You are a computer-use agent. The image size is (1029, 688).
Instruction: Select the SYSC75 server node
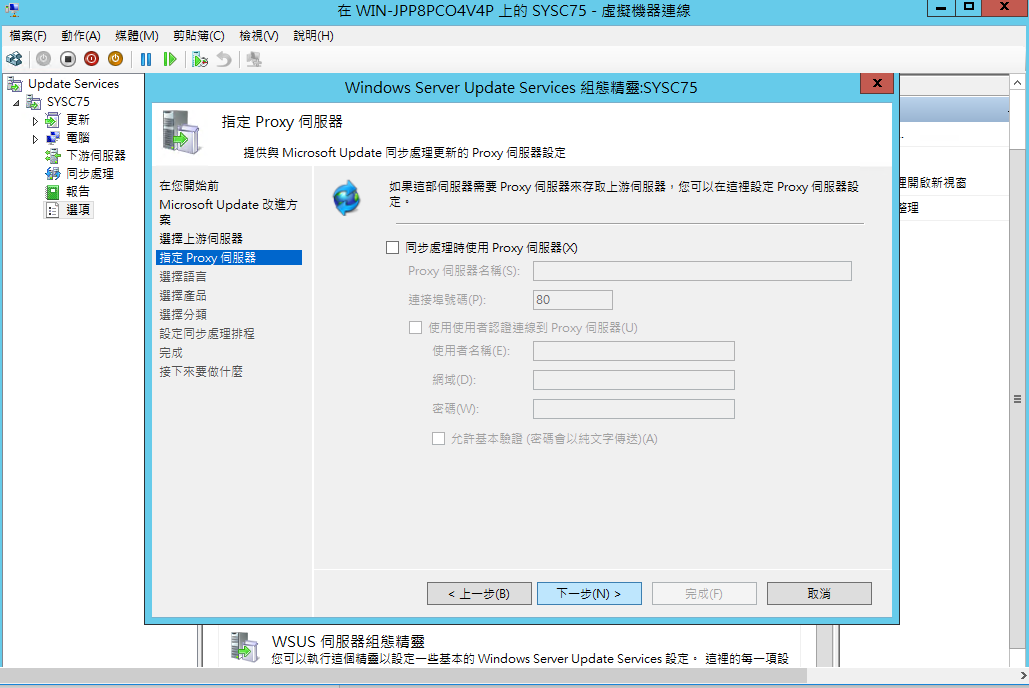tap(68, 102)
